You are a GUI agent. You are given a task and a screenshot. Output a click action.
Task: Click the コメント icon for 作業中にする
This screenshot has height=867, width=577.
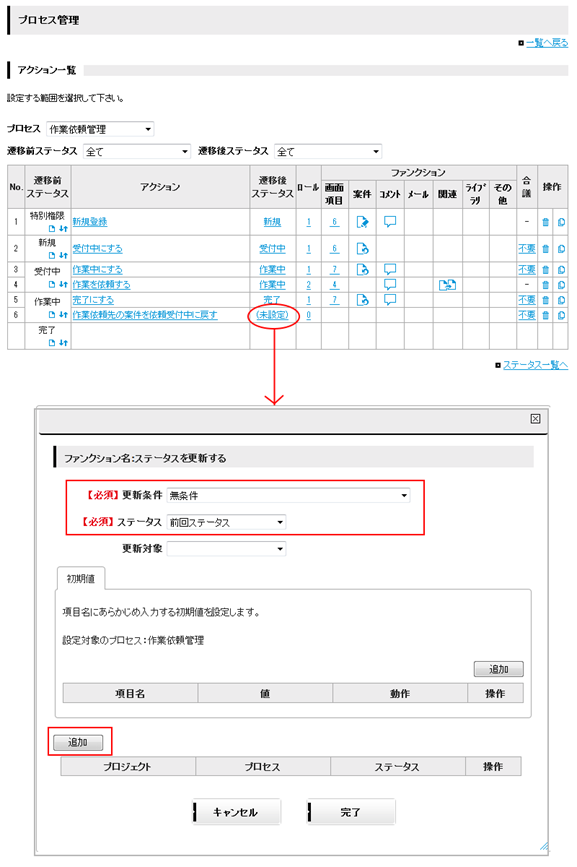click(x=390, y=269)
